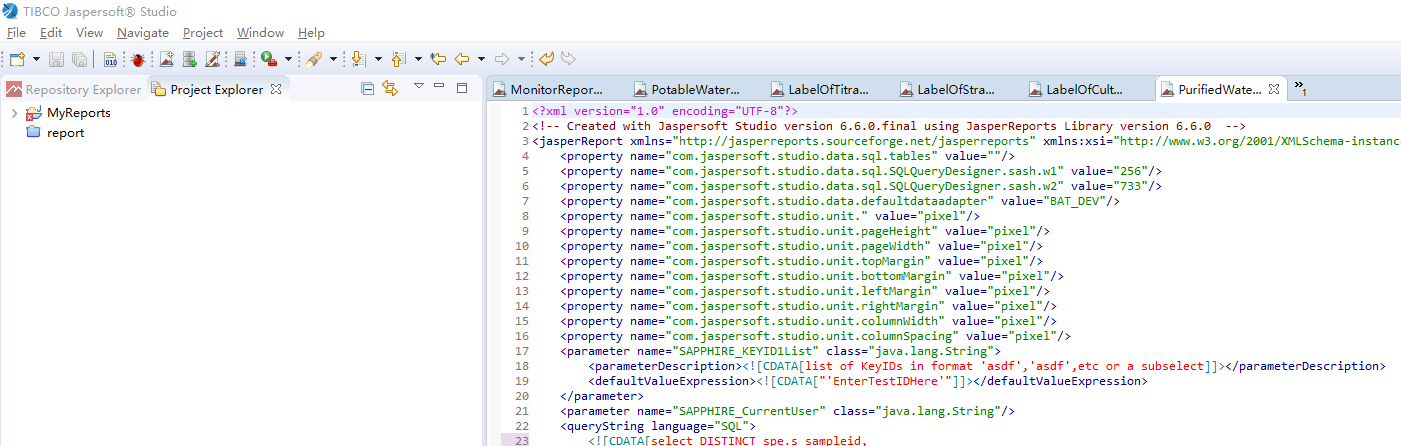
Task: Select the MyReports project
Action: point(79,113)
